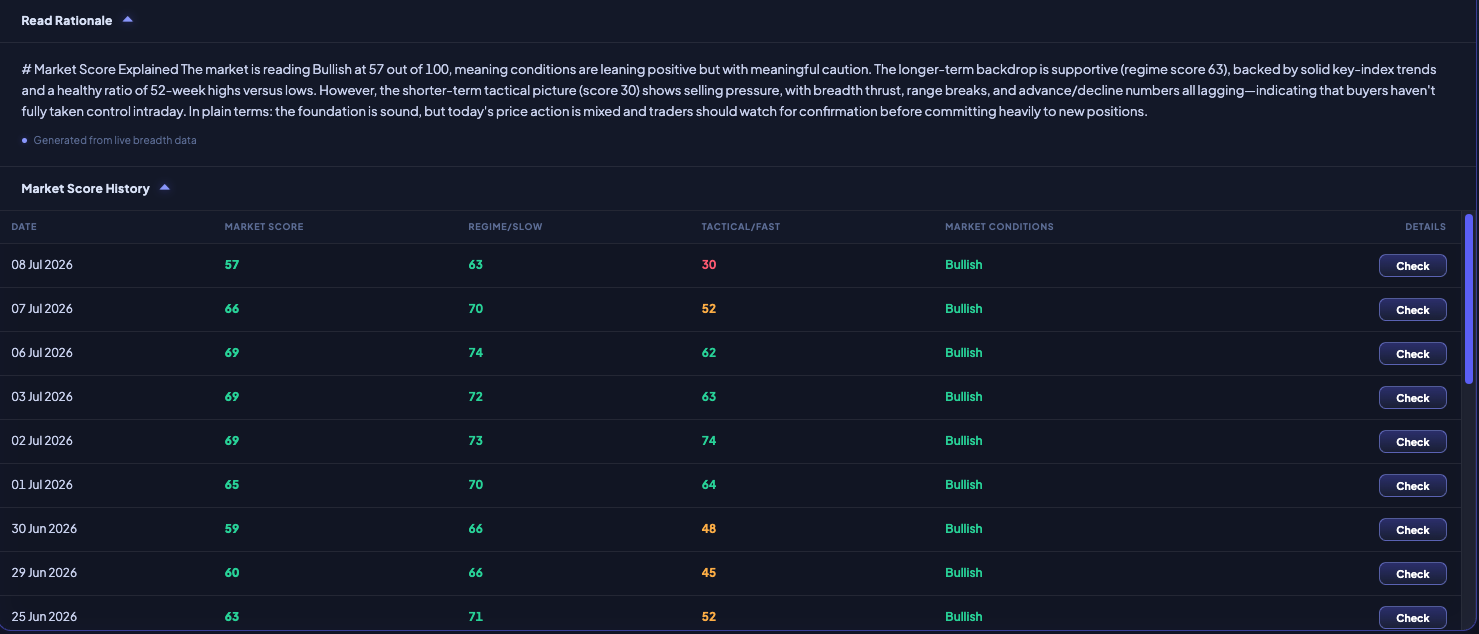Open Check details for 07 Jul 2026
The height and width of the screenshot is (634, 1479).
point(1412,310)
